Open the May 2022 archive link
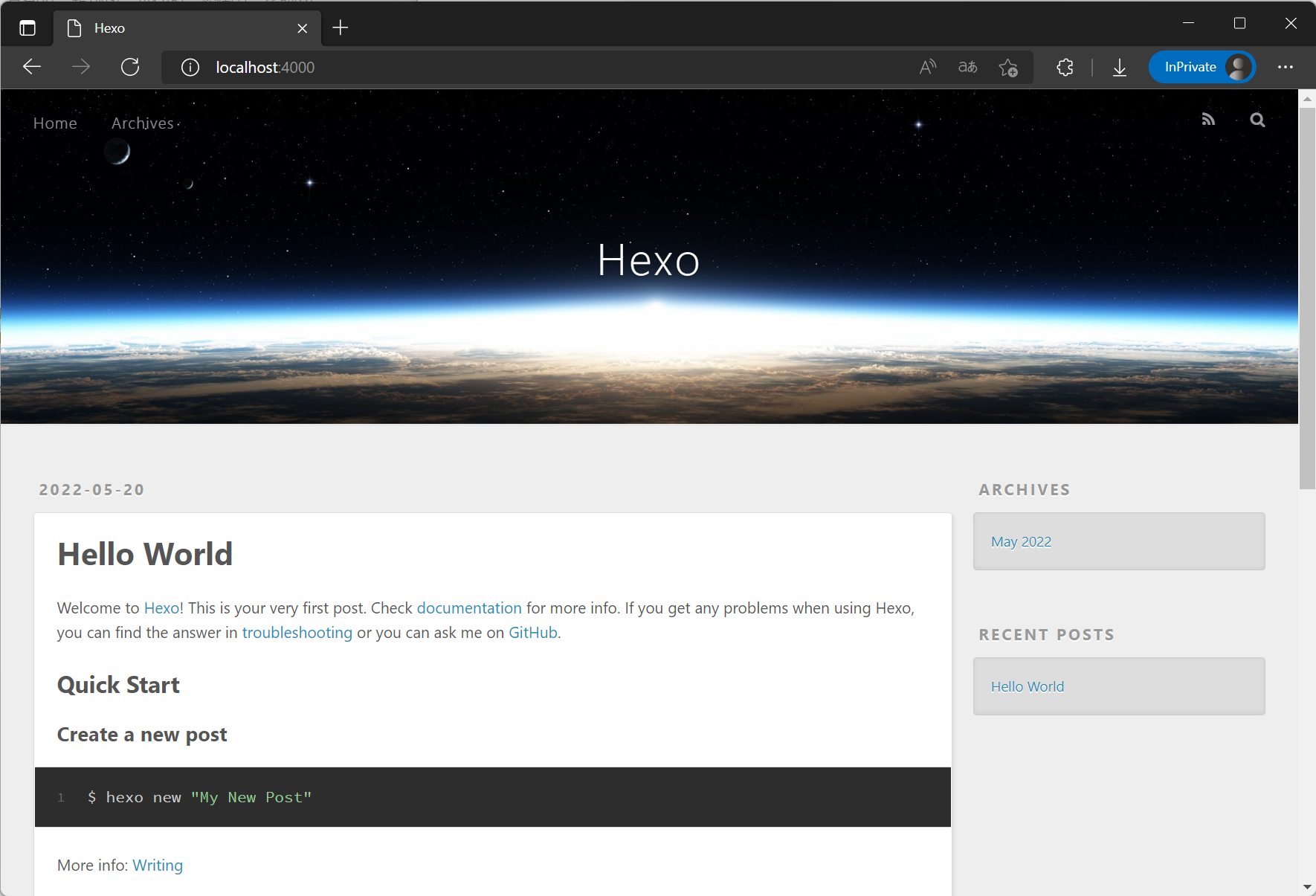 (x=1021, y=542)
